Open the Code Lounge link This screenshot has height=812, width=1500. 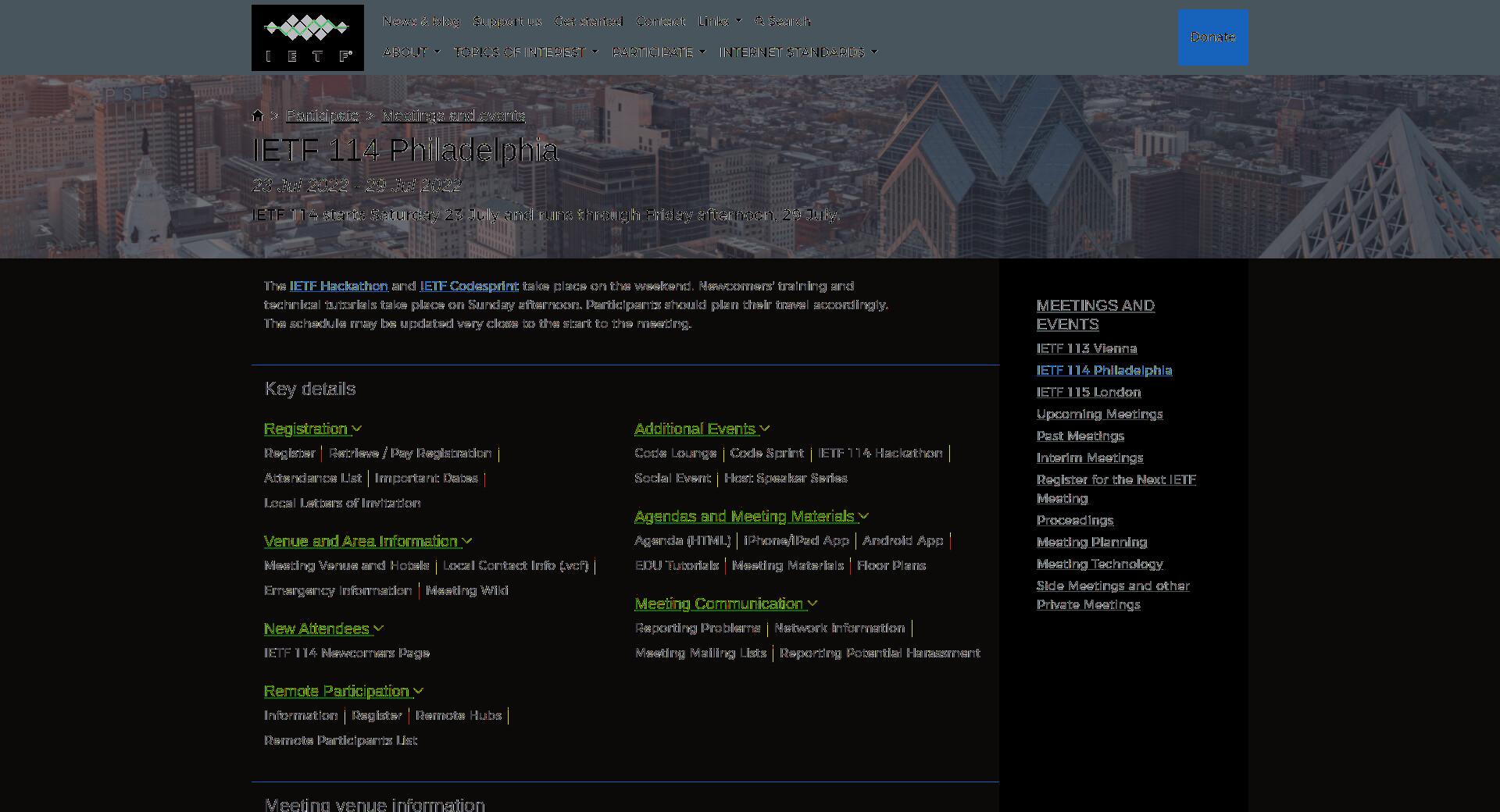(x=675, y=454)
